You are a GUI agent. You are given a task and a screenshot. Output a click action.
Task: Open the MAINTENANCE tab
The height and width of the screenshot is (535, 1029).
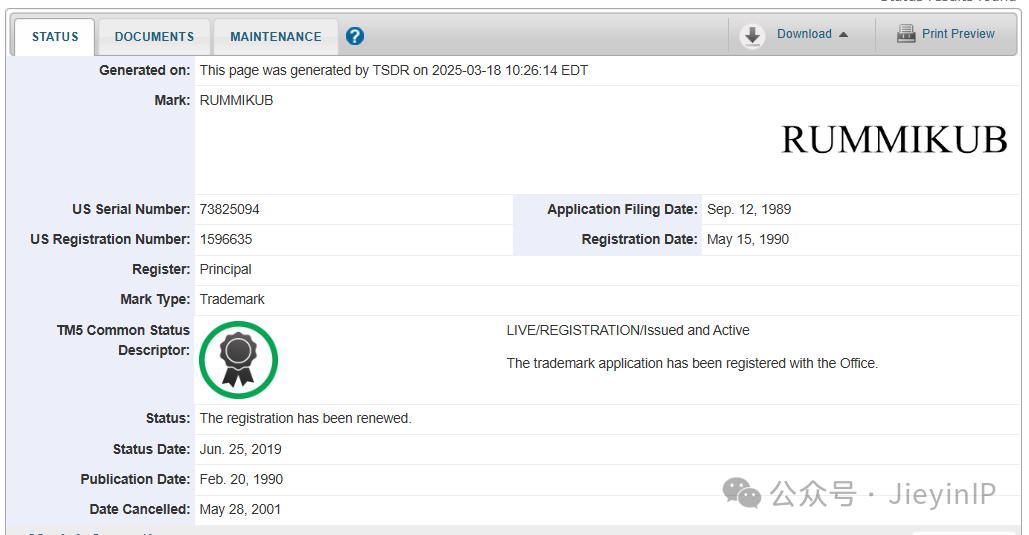pos(276,37)
